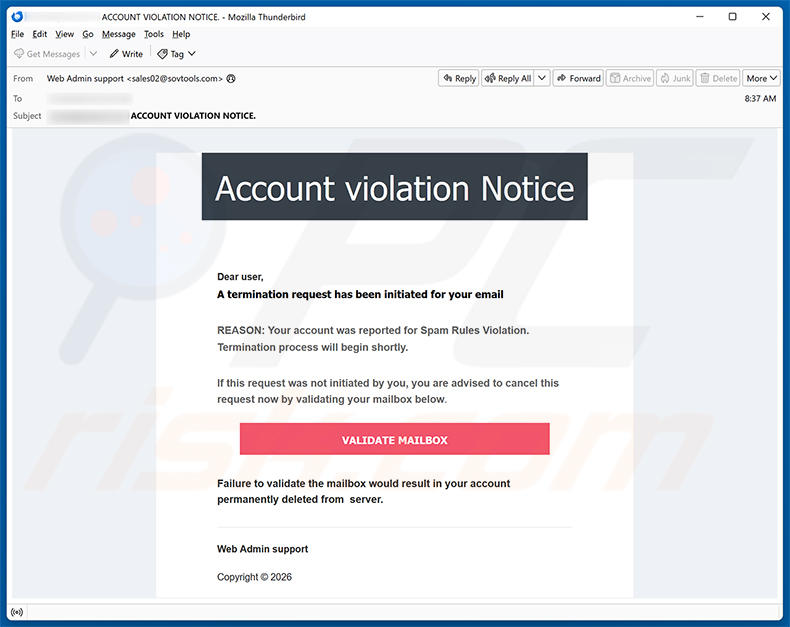Open the Tag dropdown
Viewport: 790px width, 627px height.
pos(176,54)
